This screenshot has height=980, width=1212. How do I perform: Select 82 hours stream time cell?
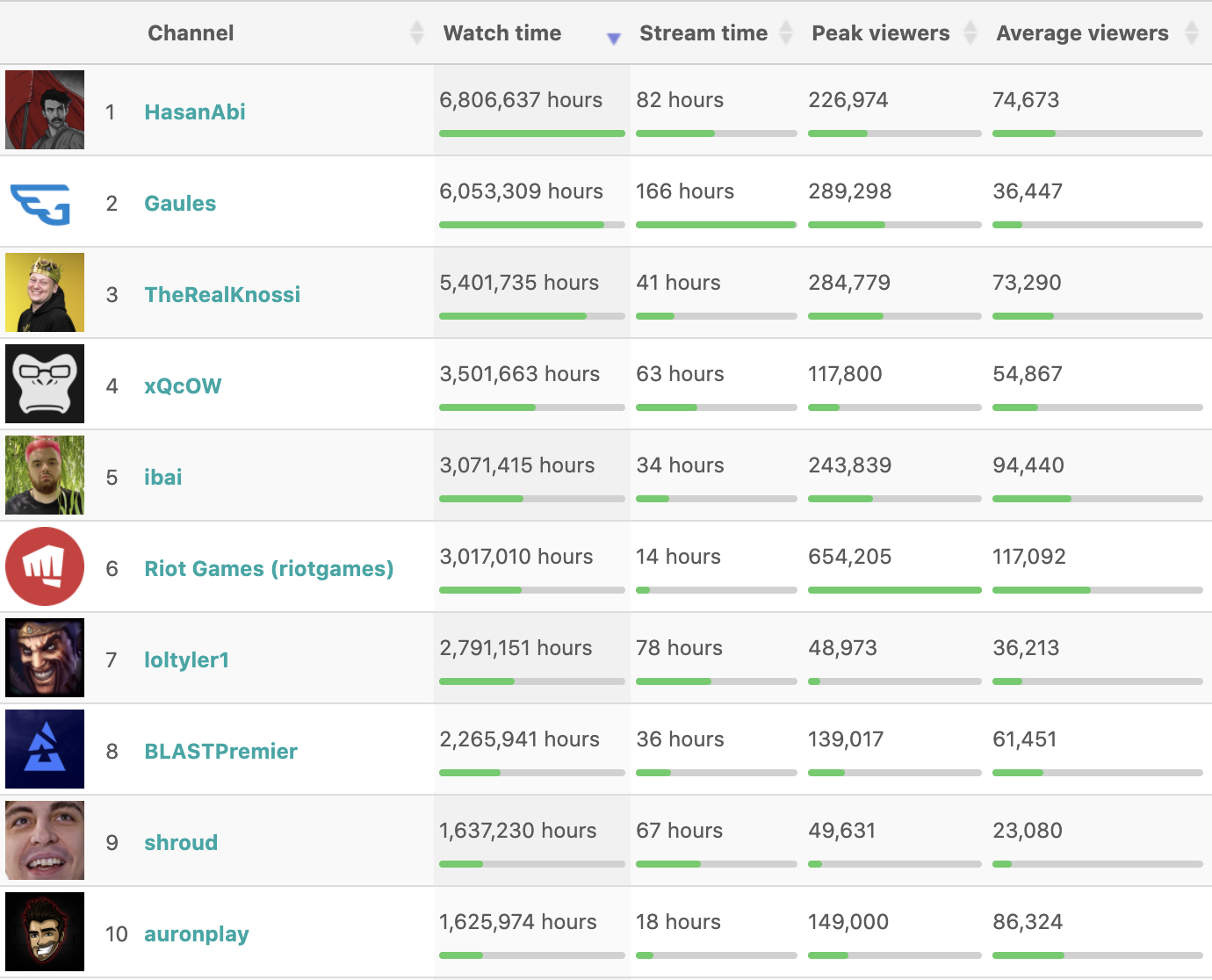point(680,100)
